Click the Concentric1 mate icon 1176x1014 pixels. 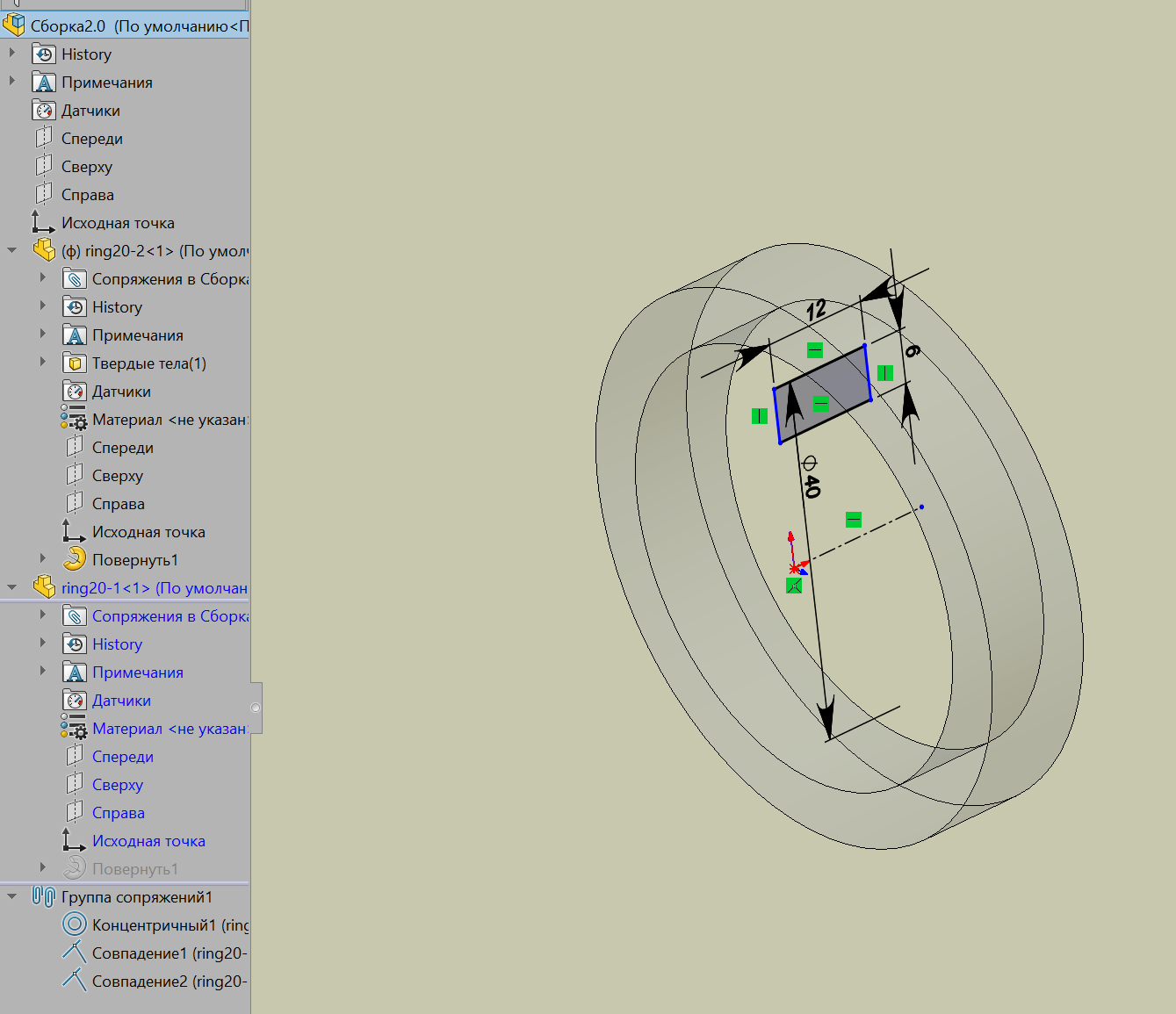coord(75,924)
